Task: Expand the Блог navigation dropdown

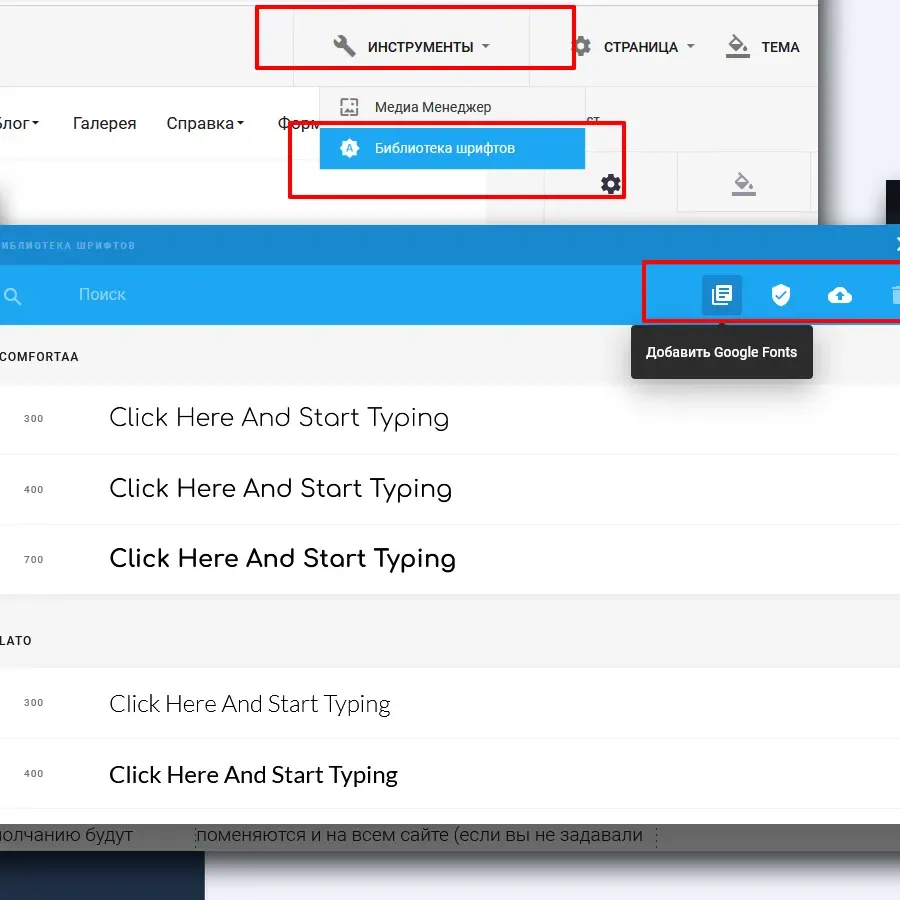Action: pyautogui.click(x=18, y=124)
